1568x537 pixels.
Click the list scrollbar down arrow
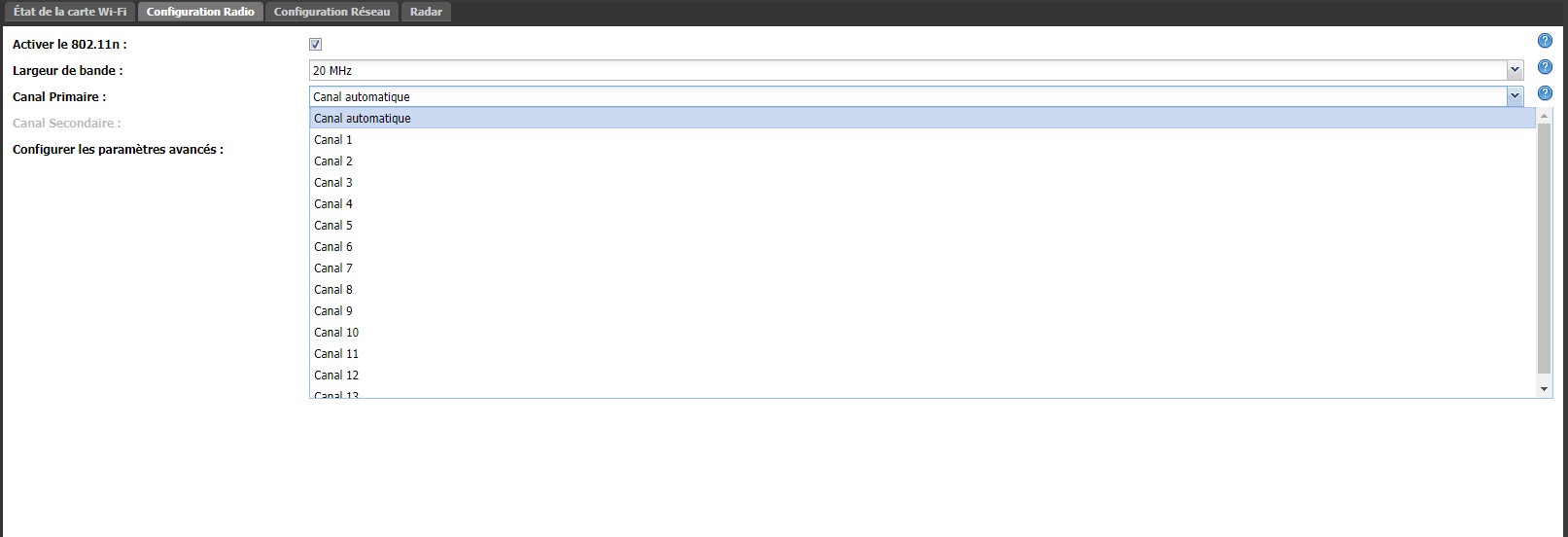(x=1545, y=388)
